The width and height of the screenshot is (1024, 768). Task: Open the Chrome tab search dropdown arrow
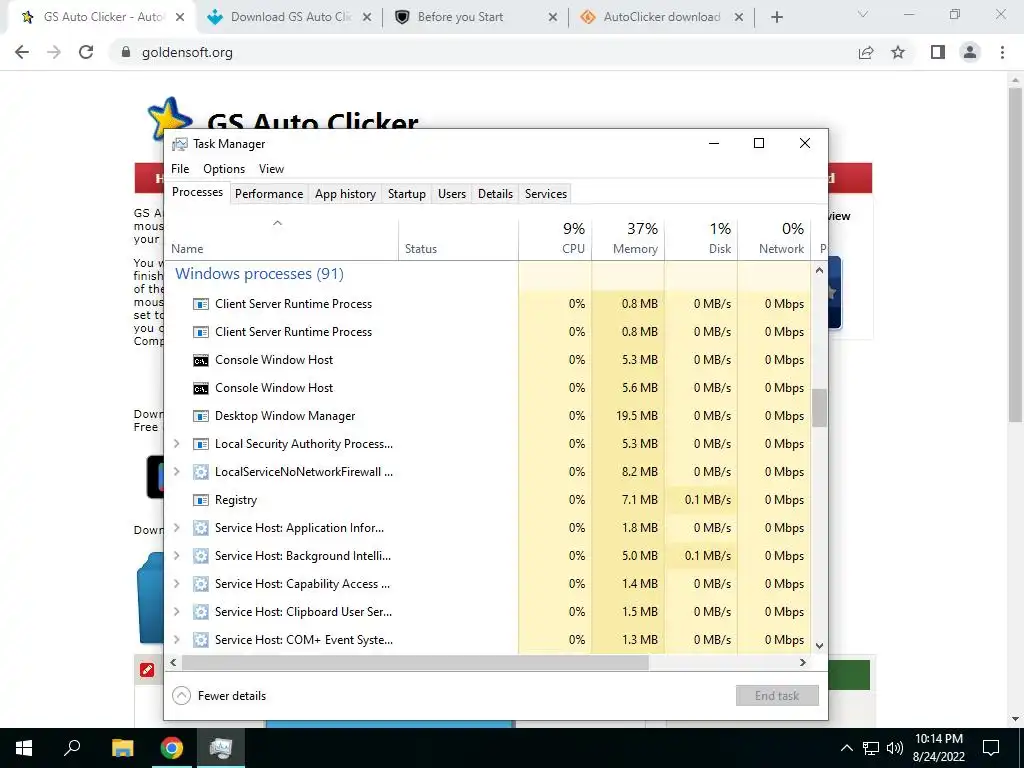863,14
